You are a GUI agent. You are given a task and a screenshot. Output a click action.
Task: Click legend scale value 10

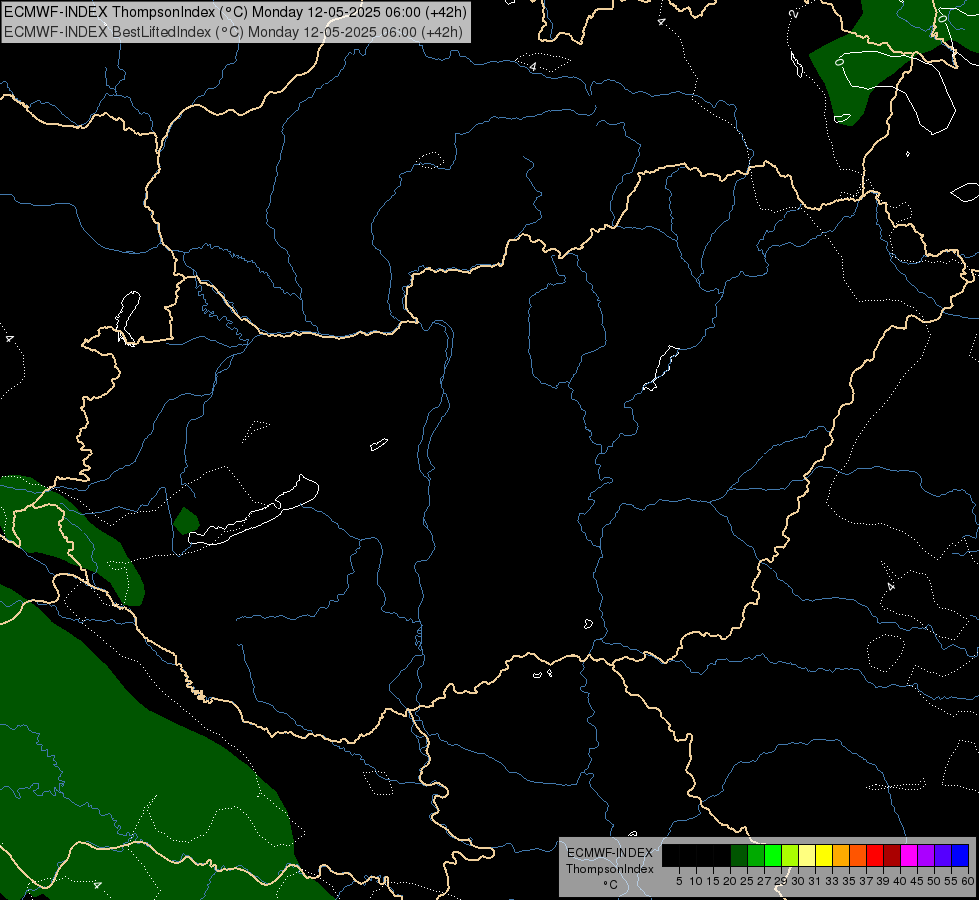point(696,881)
